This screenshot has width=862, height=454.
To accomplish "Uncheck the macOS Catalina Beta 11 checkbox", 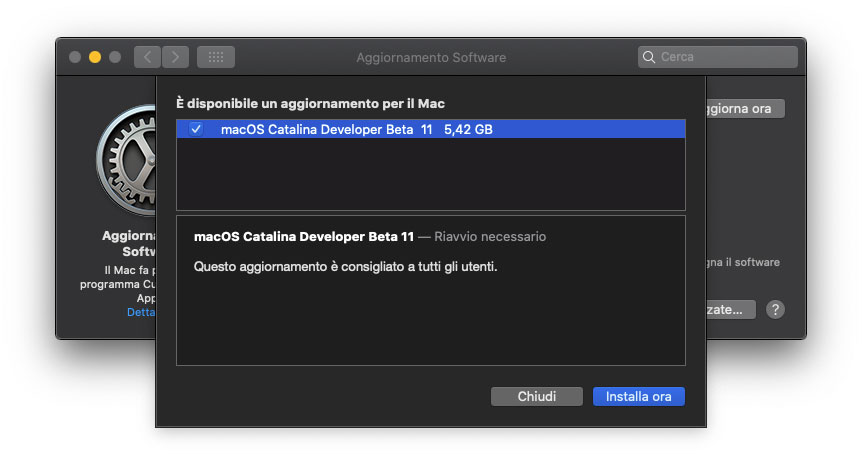I will click(196, 129).
